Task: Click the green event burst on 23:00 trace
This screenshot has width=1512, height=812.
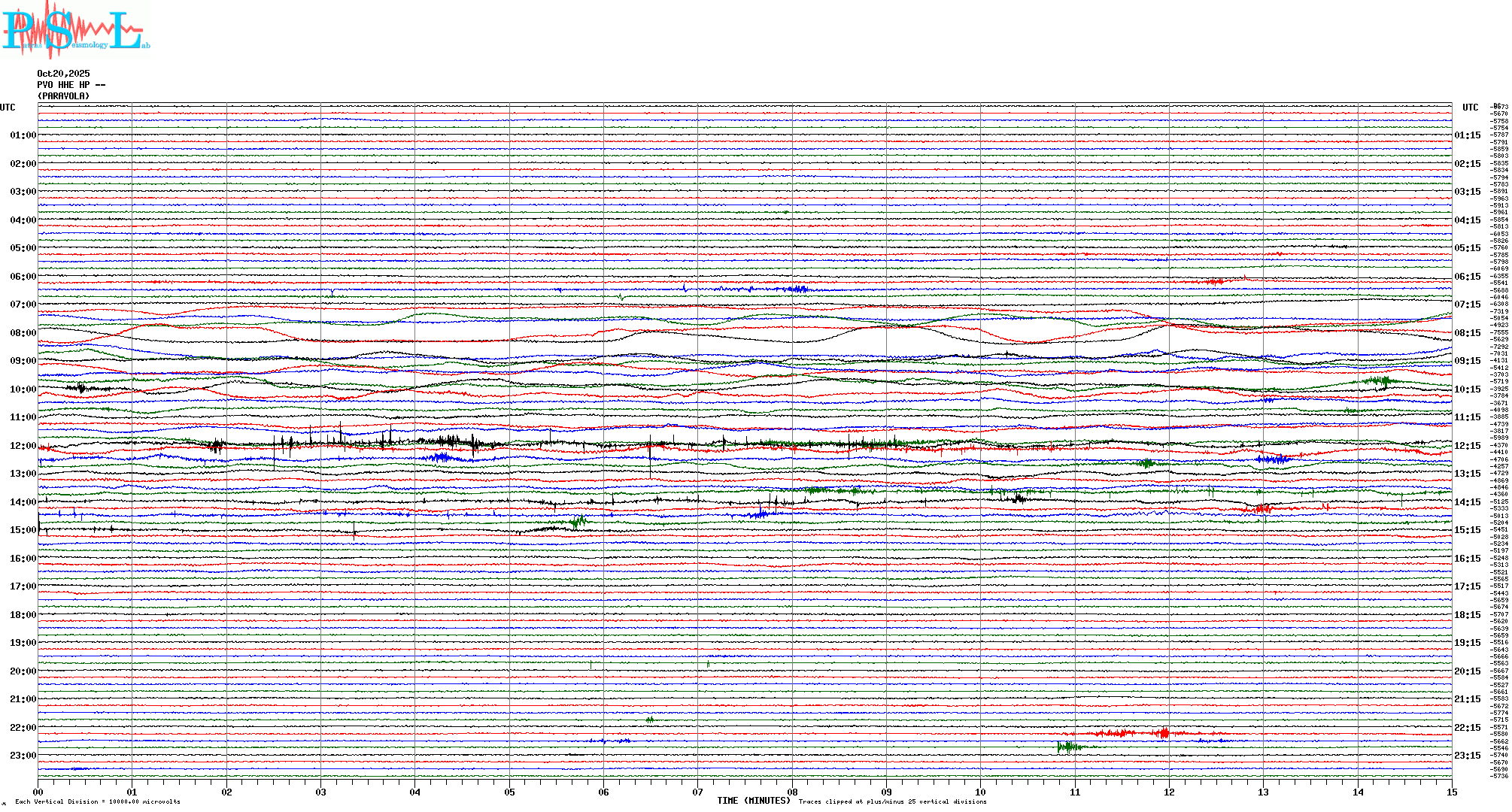Action: pos(1068,747)
